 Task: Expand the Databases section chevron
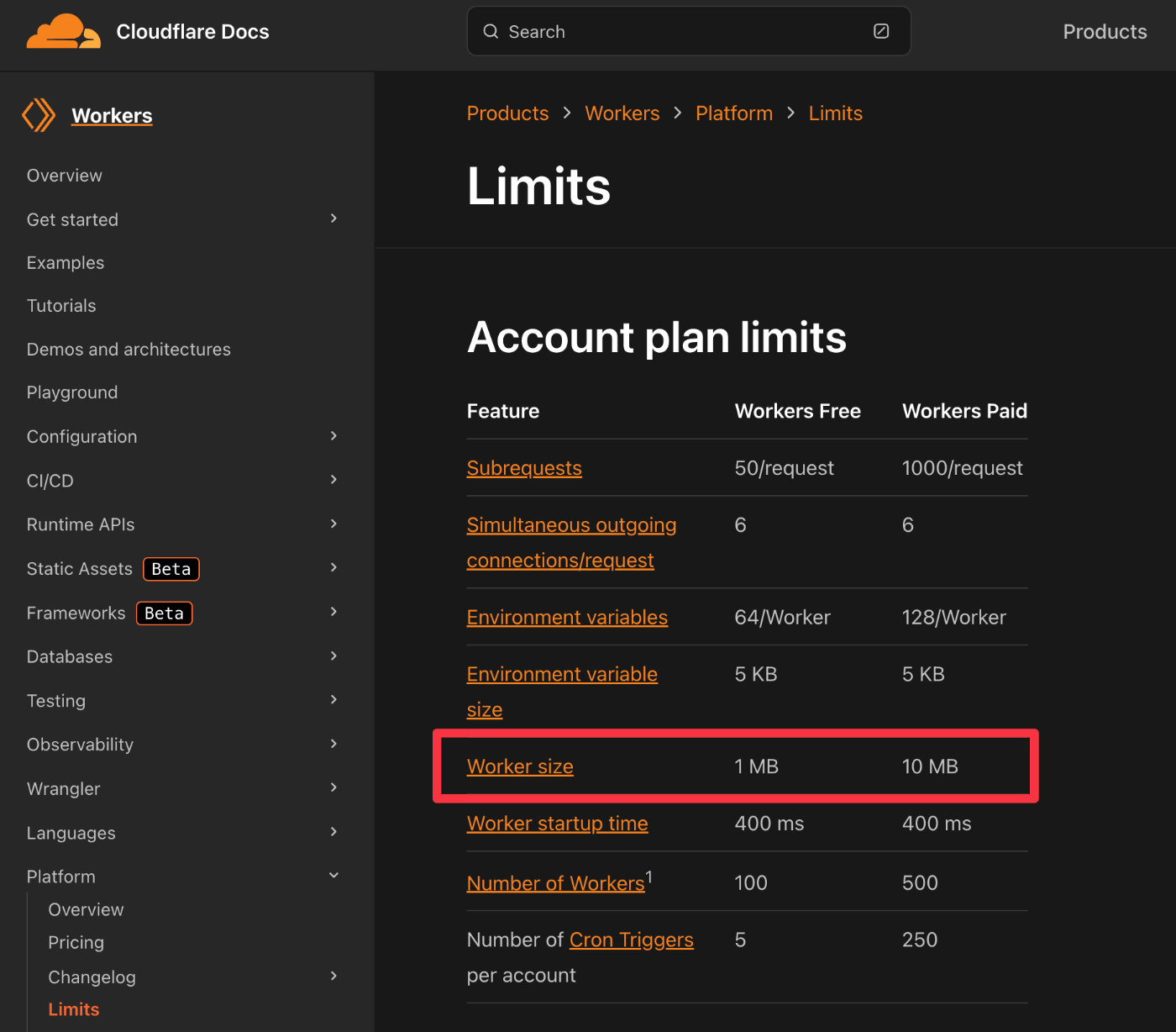coord(333,656)
